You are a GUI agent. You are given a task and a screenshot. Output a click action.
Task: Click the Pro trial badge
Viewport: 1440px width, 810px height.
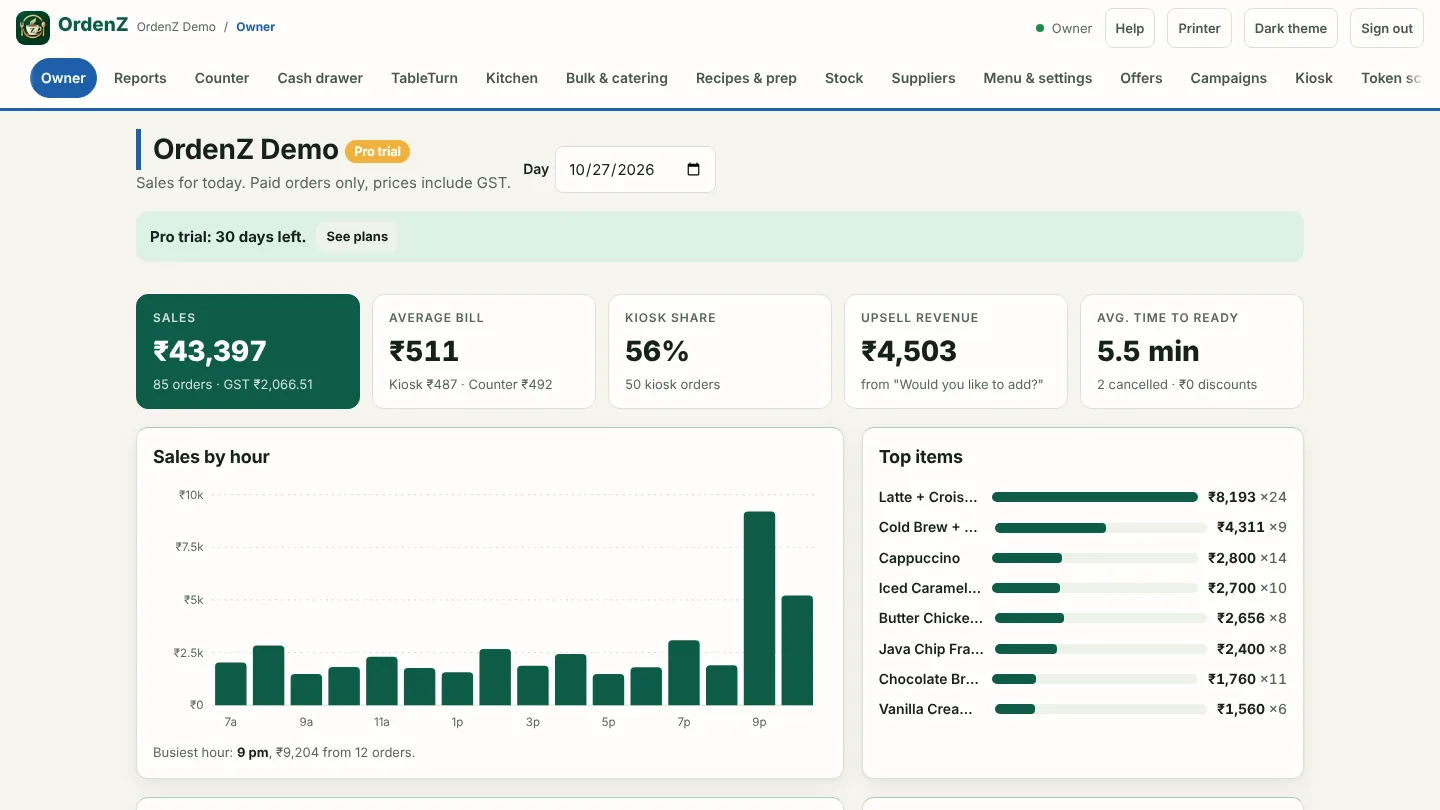click(377, 151)
